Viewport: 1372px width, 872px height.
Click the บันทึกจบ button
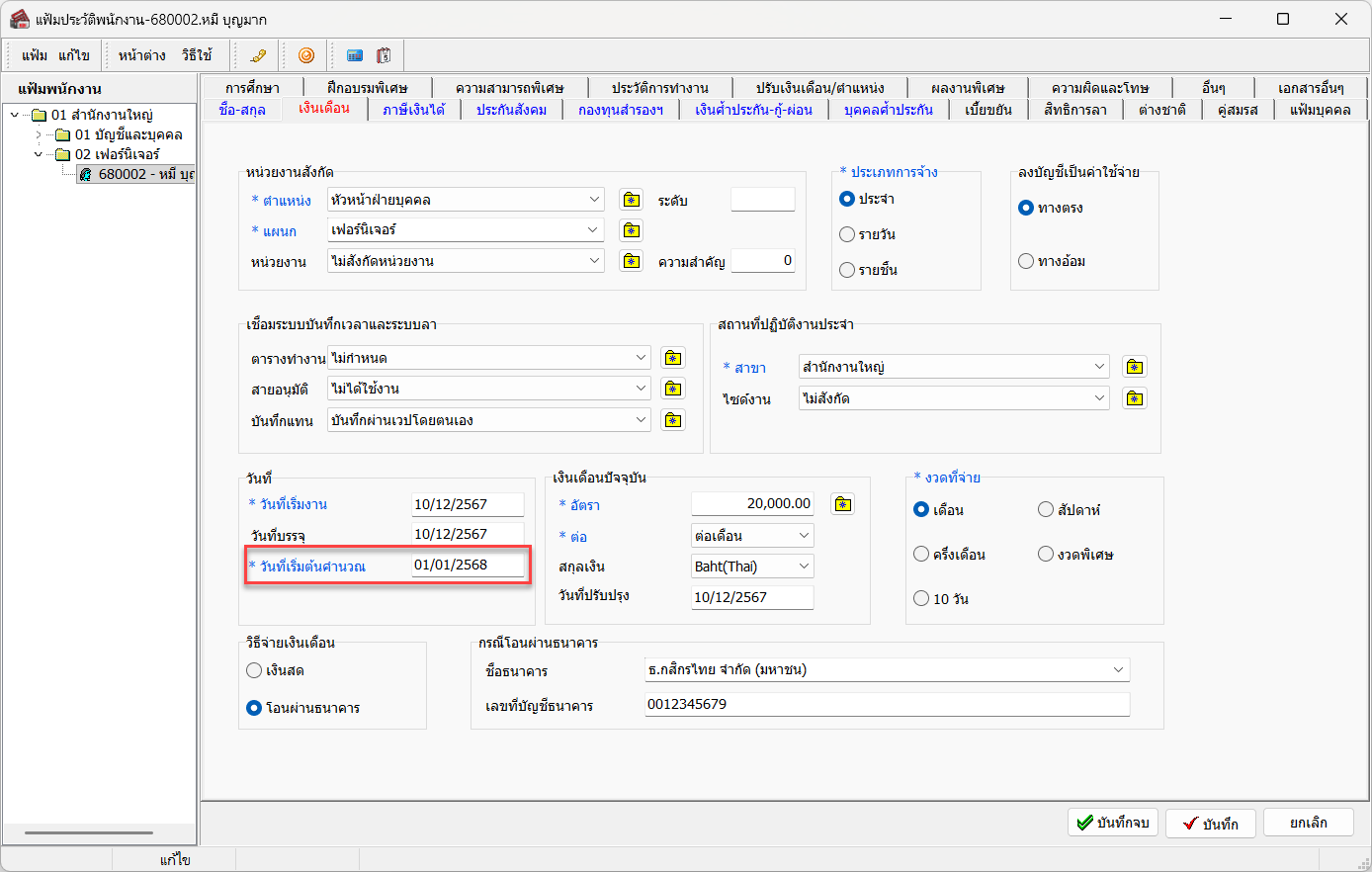(x=1112, y=823)
